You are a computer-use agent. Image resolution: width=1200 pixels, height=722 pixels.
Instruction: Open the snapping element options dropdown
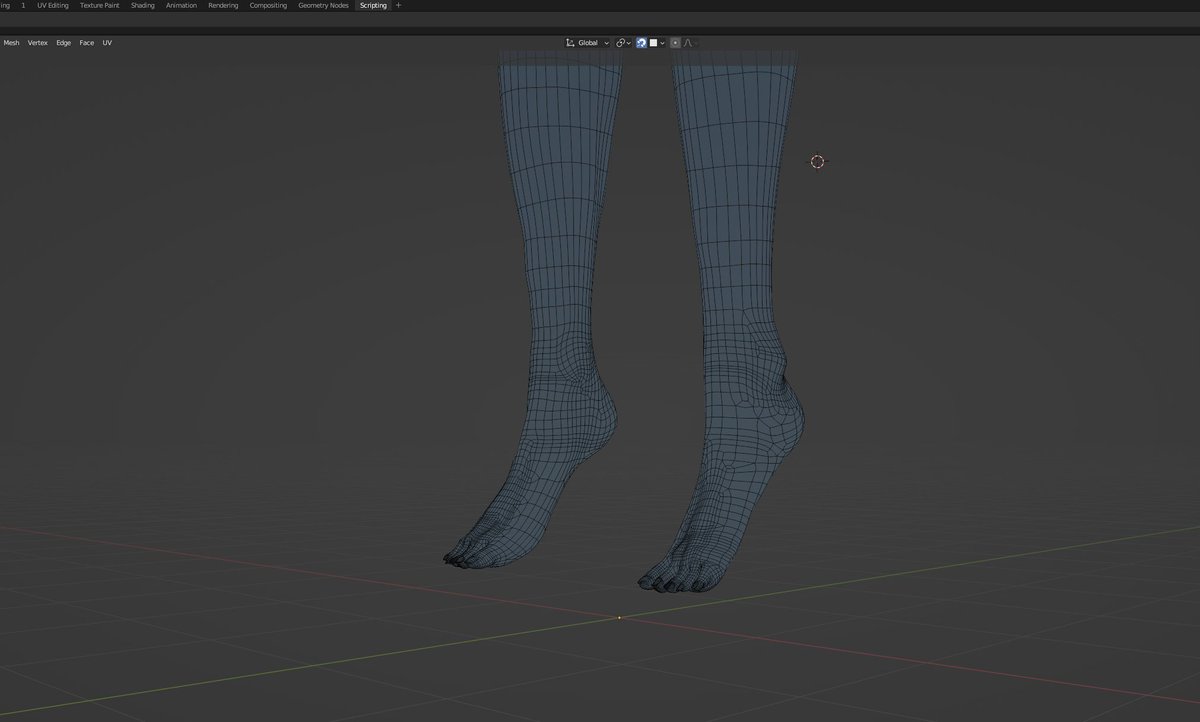pos(657,43)
